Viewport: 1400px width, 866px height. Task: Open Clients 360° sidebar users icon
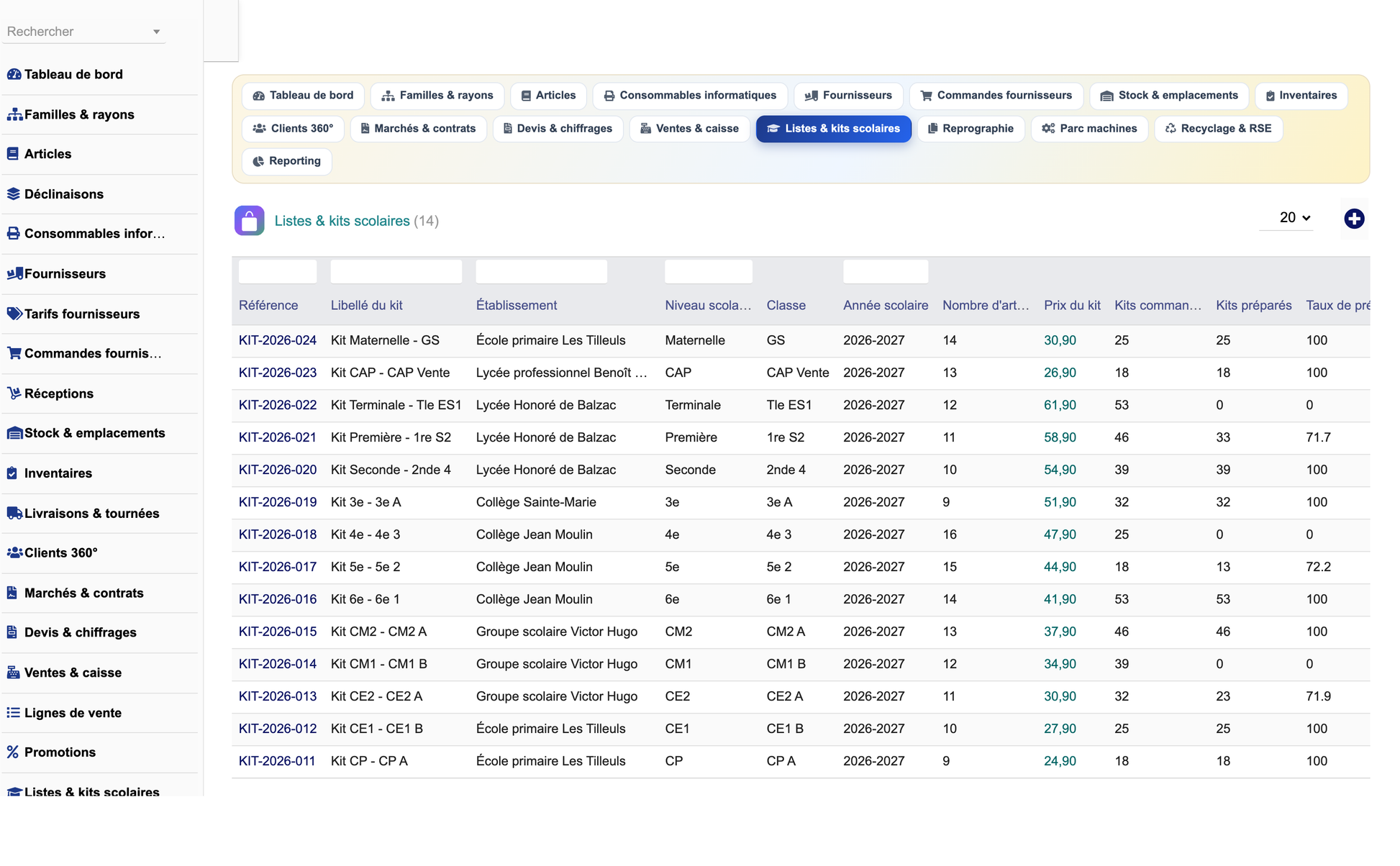pyautogui.click(x=14, y=553)
